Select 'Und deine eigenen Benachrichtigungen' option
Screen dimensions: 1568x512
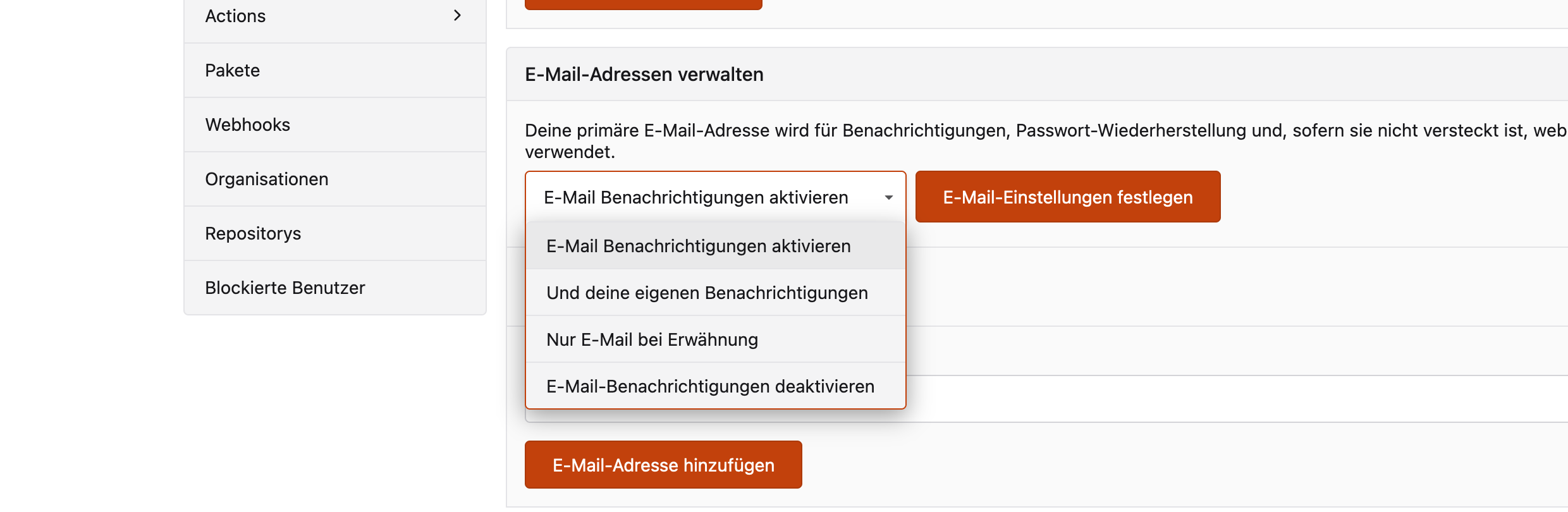click(x=707, y=293)
